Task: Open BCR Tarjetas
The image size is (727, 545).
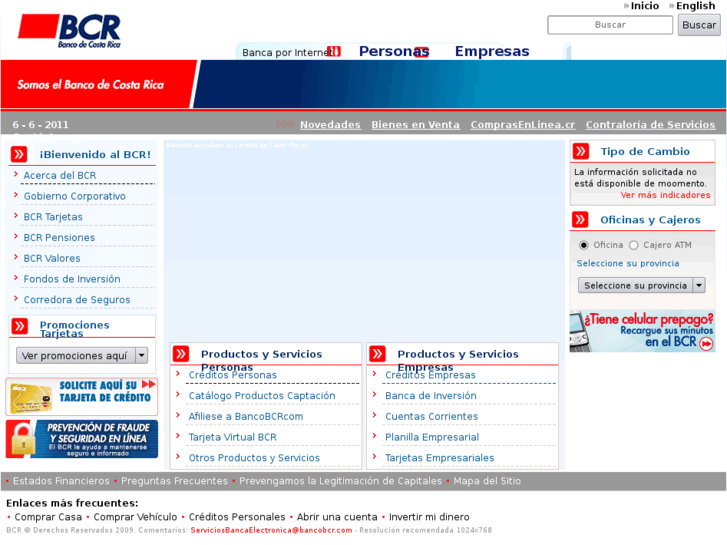Action: pos(53,217)
